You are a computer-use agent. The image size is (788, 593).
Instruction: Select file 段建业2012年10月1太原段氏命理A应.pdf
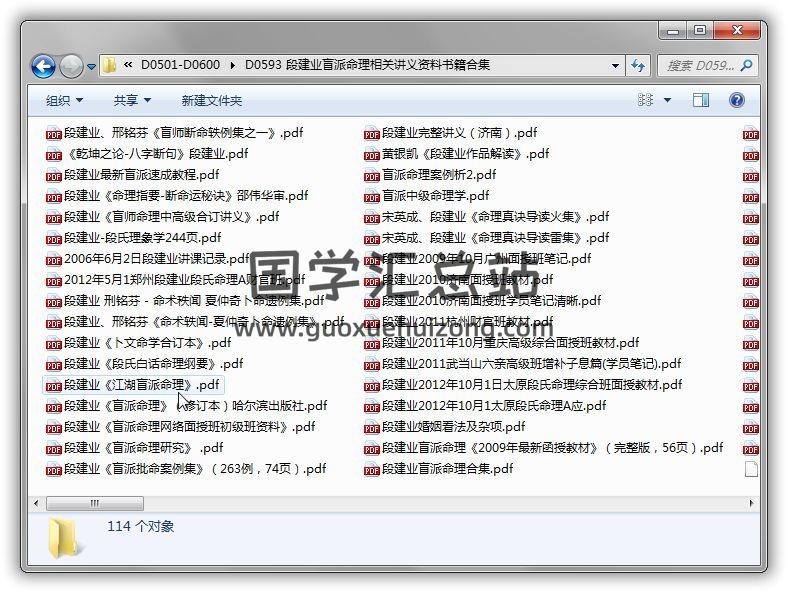tap(484, 406)
